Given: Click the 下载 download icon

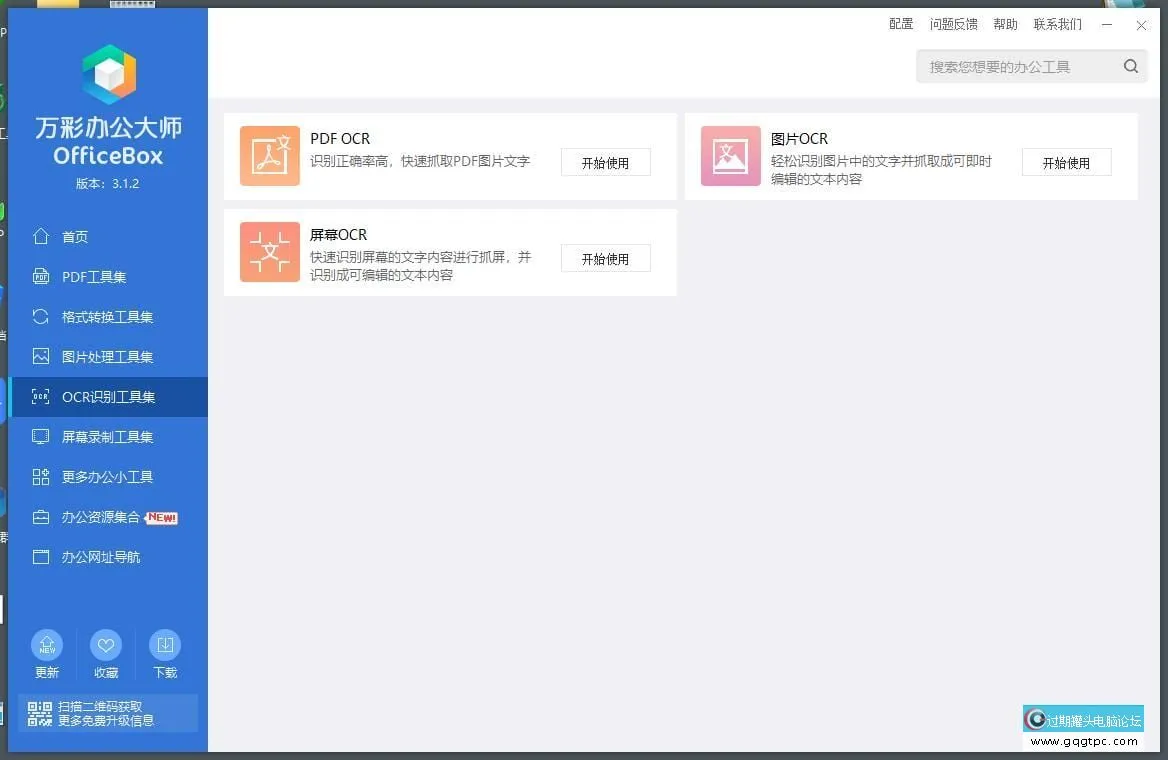Looking at the screenshot, I should coord(165,645).
